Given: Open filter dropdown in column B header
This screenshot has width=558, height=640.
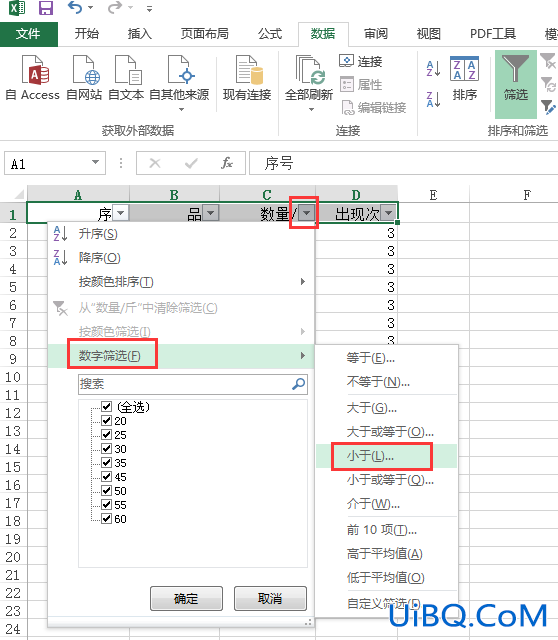Looking at the screenshot, I should 211,213.
